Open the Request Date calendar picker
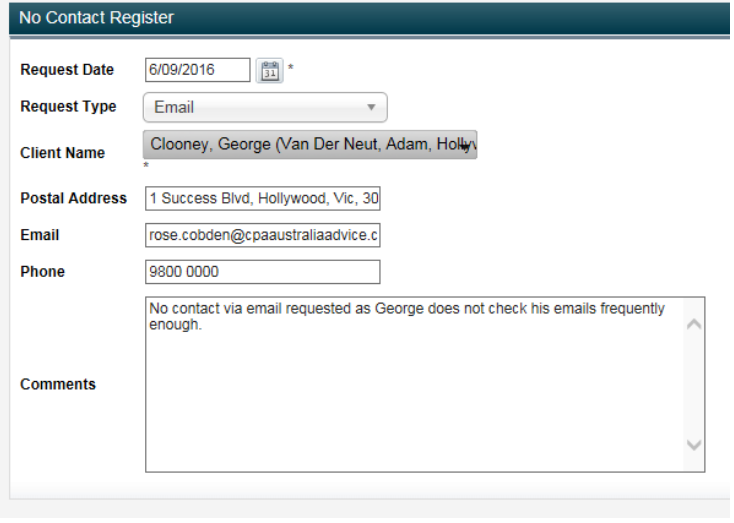 tap(271, 71)
